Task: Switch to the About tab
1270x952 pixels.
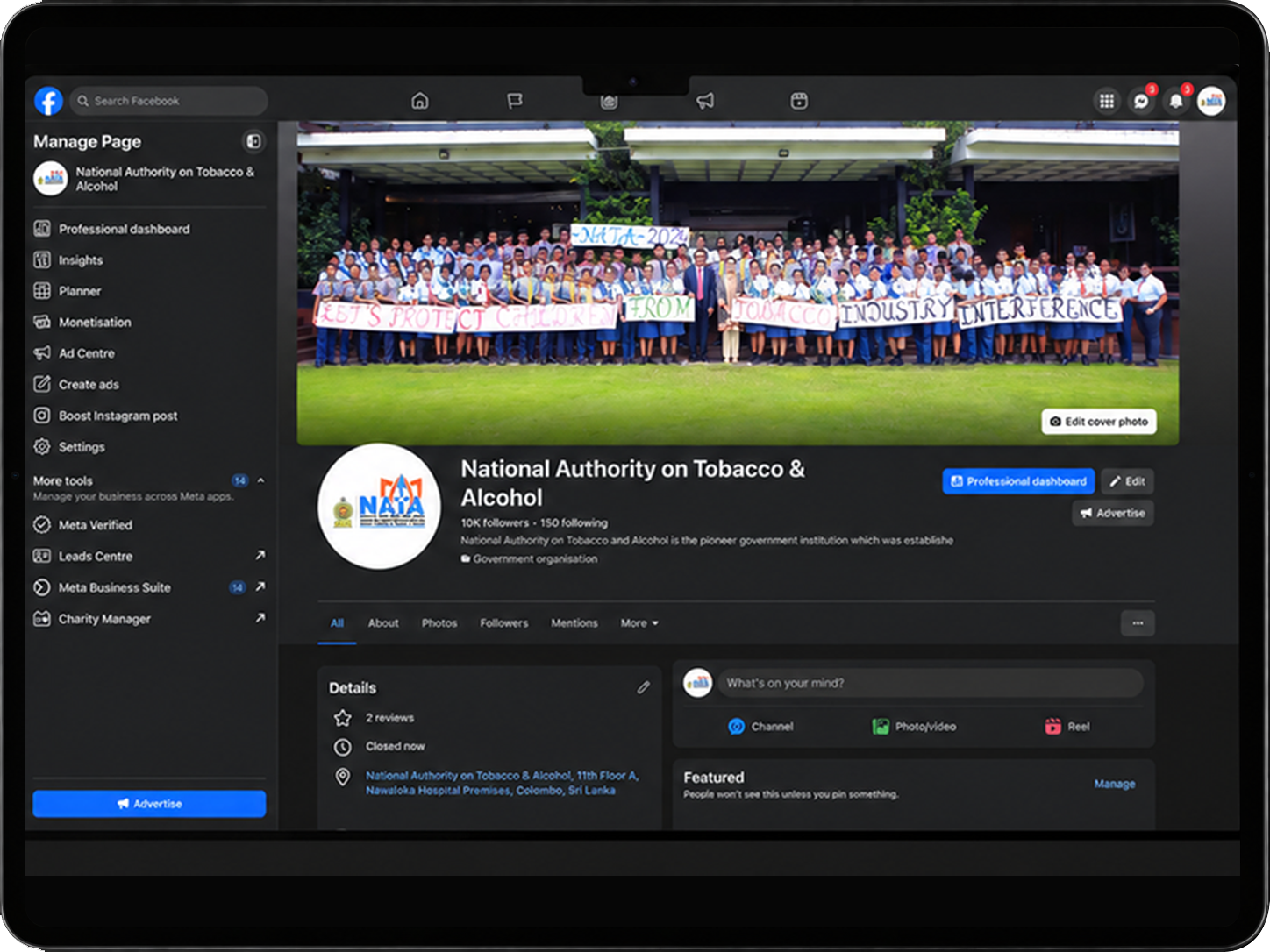Action: (383, 623)
